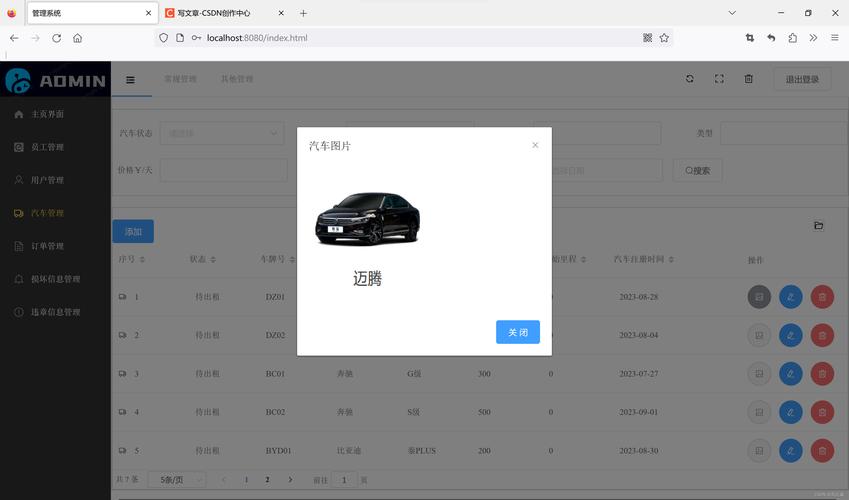View picture icon for row BC01
The height and width of the screenshot is (500, 849).
pyautogui.click(x=759, y=374)
